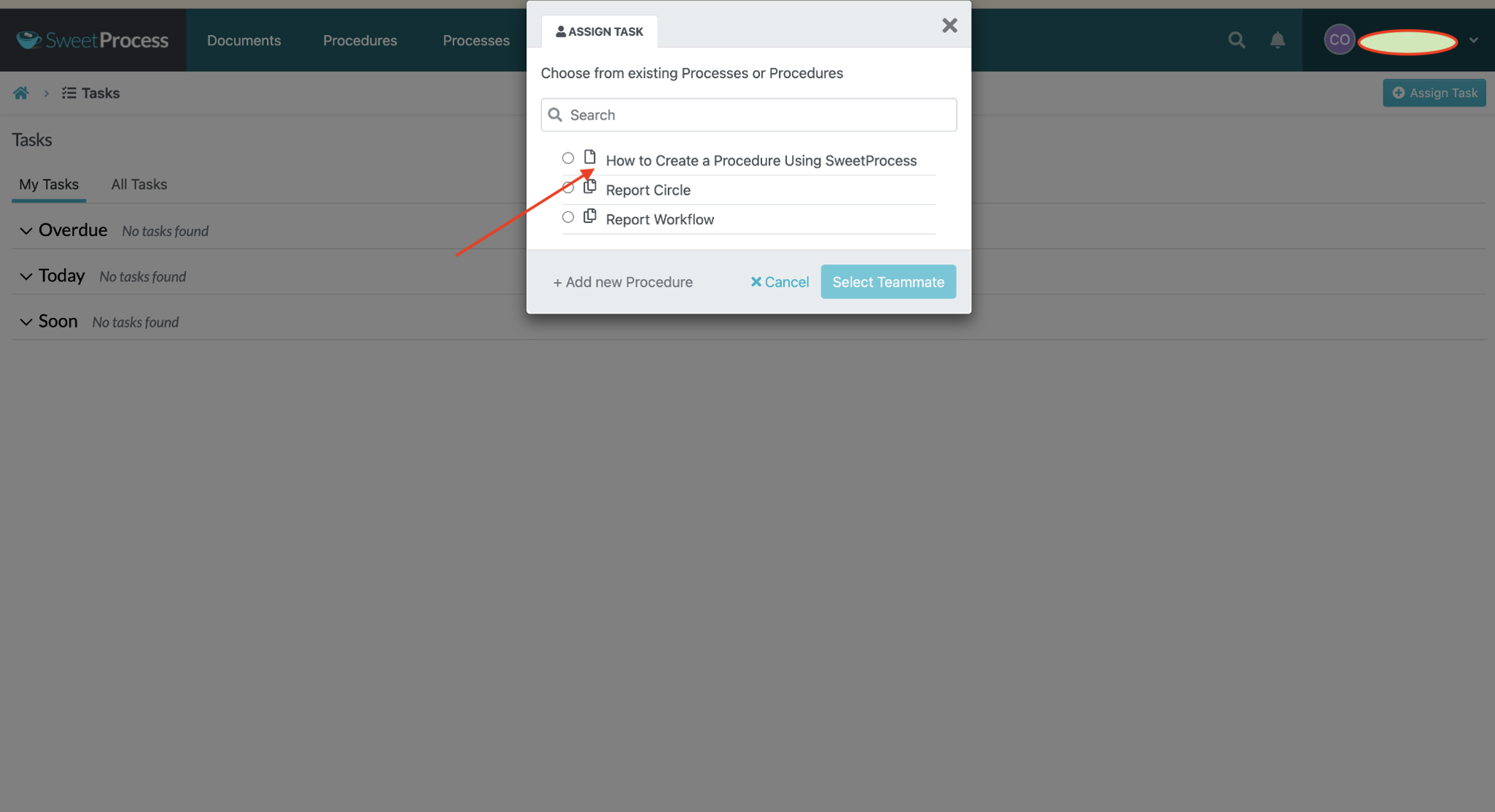Image resolution: width=1495 pixels, height=812 pixels.
Task: Click the search input field in dialog
Action: pyautogui.click(x=748, y=114)
